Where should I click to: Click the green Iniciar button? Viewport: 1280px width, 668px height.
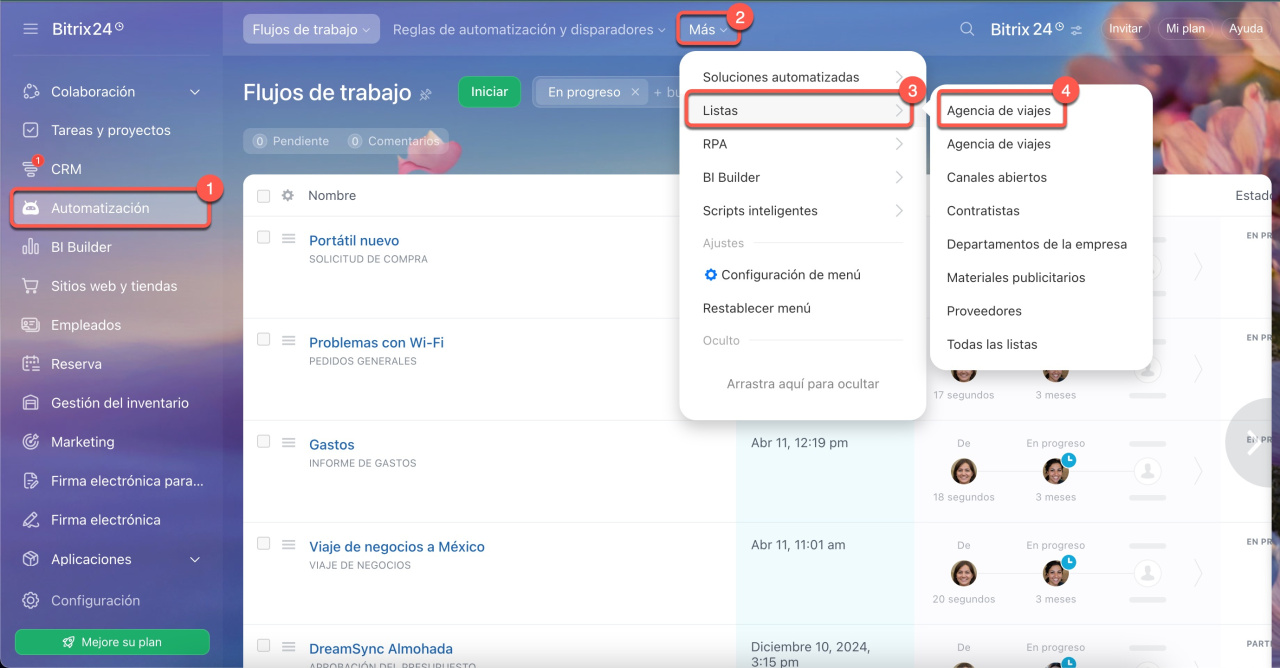[490, 92]
